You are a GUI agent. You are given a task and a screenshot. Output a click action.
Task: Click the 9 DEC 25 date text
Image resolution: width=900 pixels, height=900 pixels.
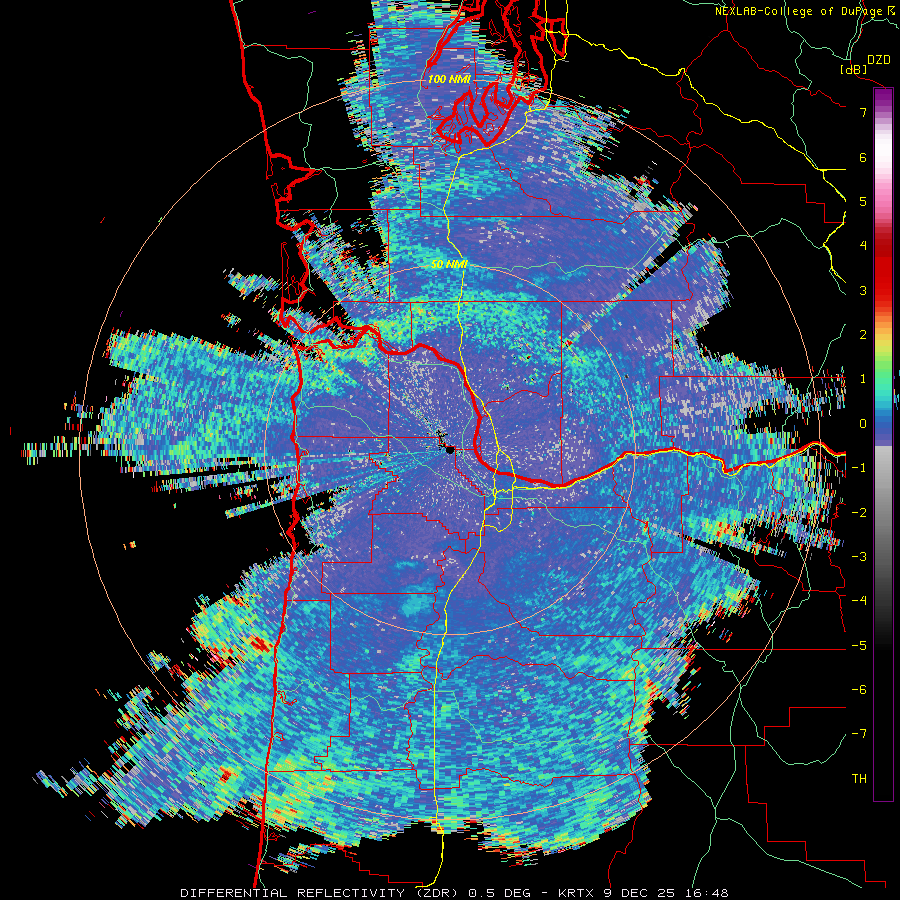click(641, 893)
